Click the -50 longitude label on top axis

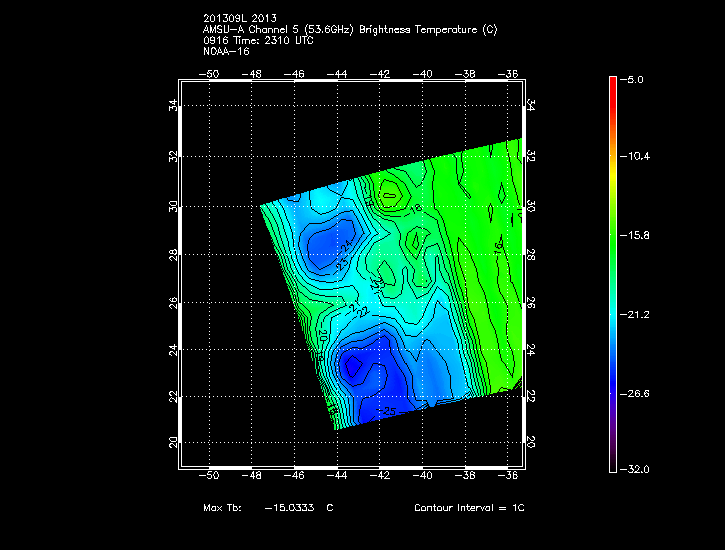click(211, 73)
